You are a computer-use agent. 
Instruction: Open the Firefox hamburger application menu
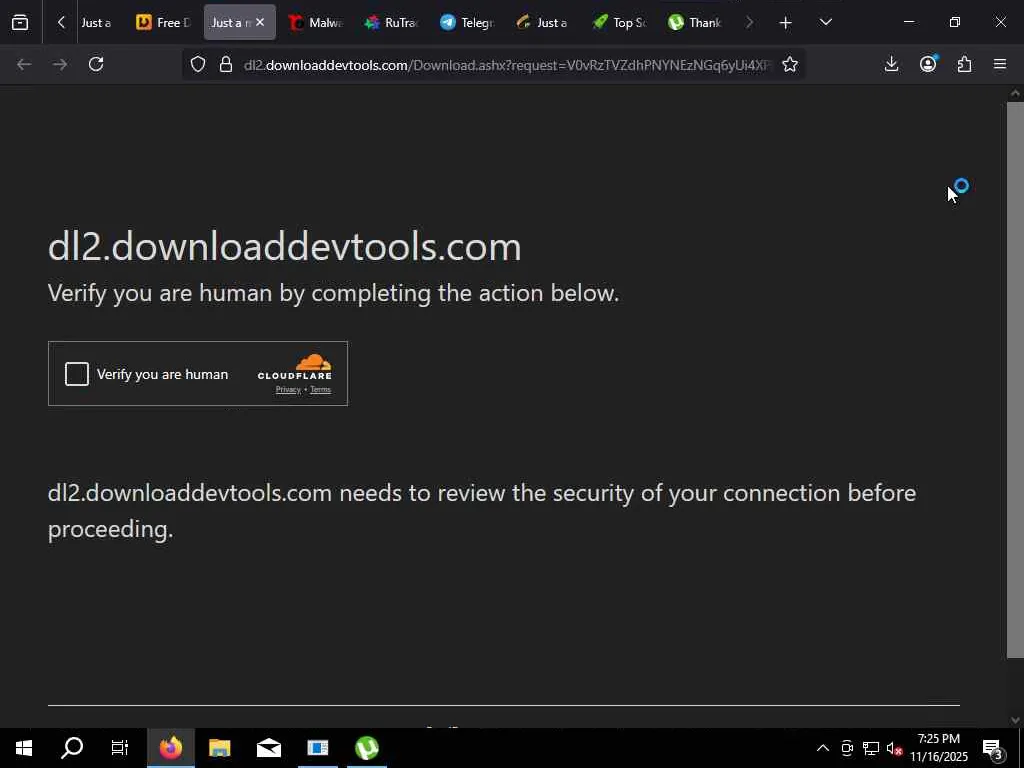[x=1000, y=64]
